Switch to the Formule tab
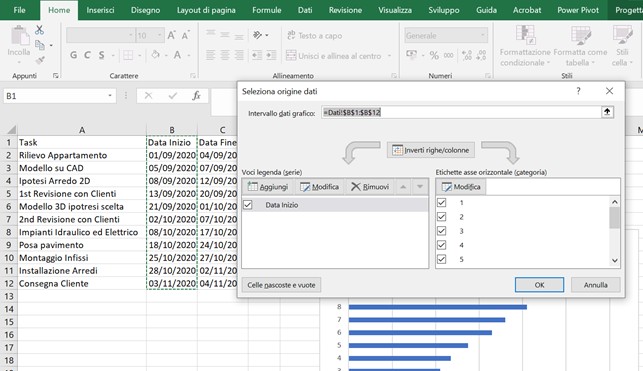The width and height of the screenshot is (643, 371). [267, 10]
